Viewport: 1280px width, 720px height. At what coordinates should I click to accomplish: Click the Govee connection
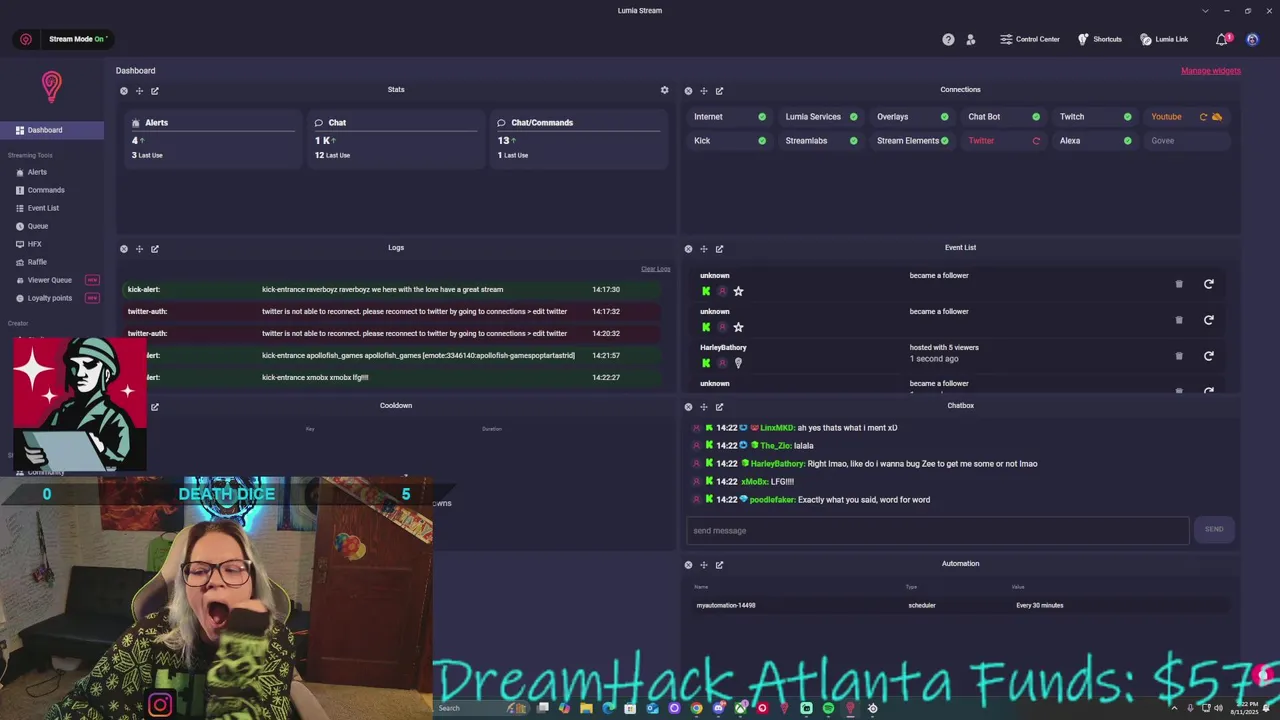pos(1186,141)
